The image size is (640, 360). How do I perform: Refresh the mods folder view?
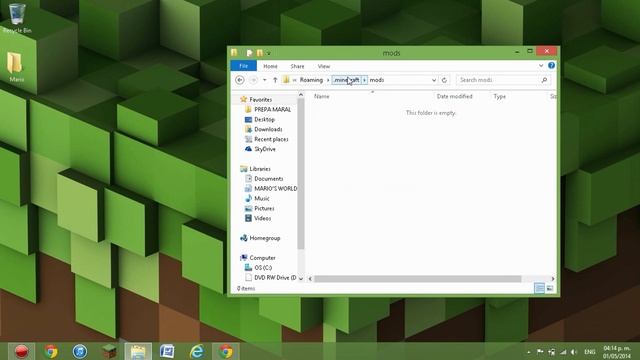(x=444, y=80)
